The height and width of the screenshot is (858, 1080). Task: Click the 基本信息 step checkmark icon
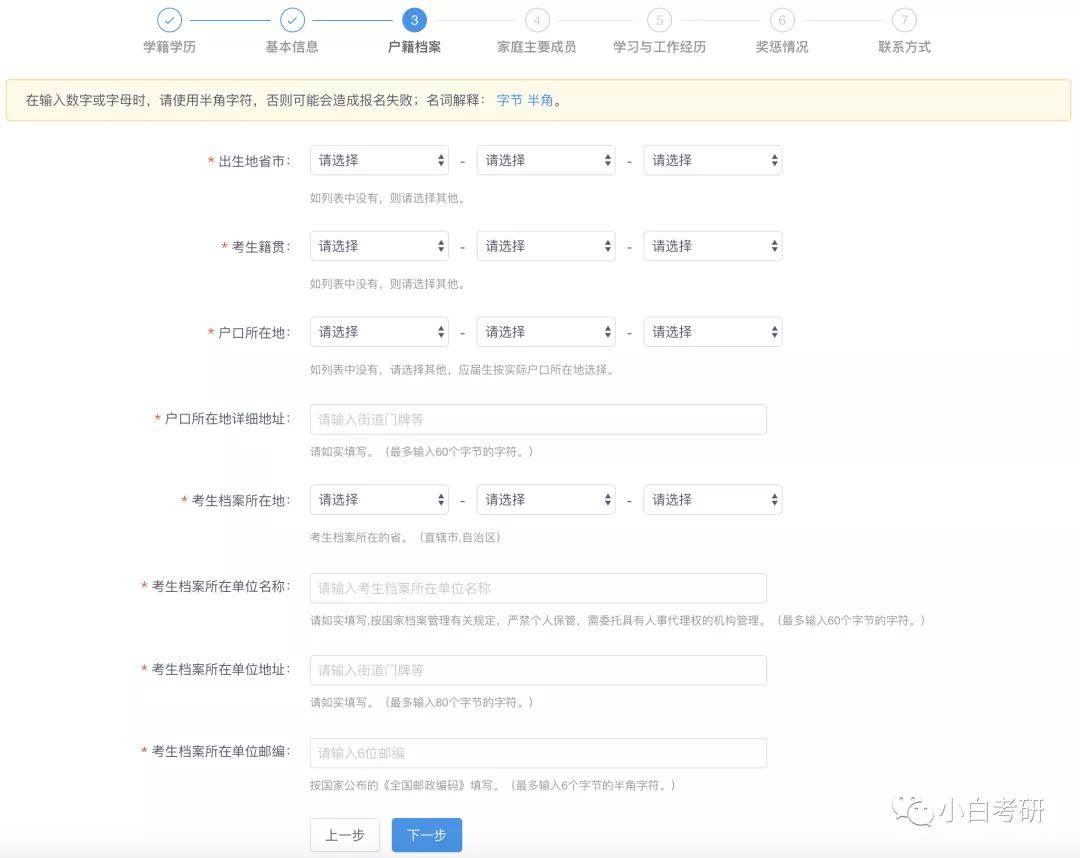coord(292,19)
